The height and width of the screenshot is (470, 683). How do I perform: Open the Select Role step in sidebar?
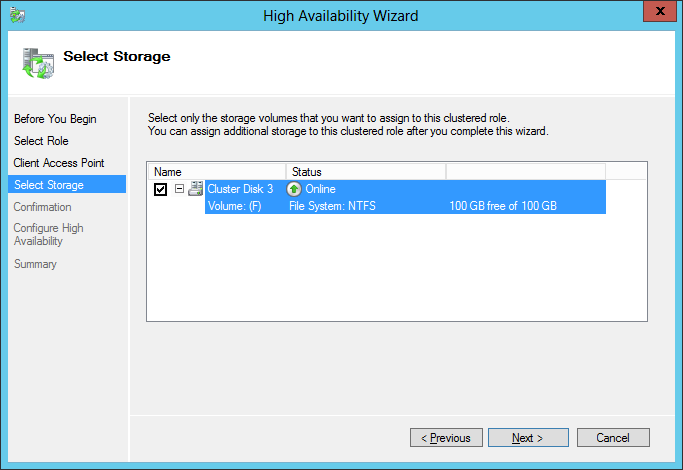click(x=41, y=141)
